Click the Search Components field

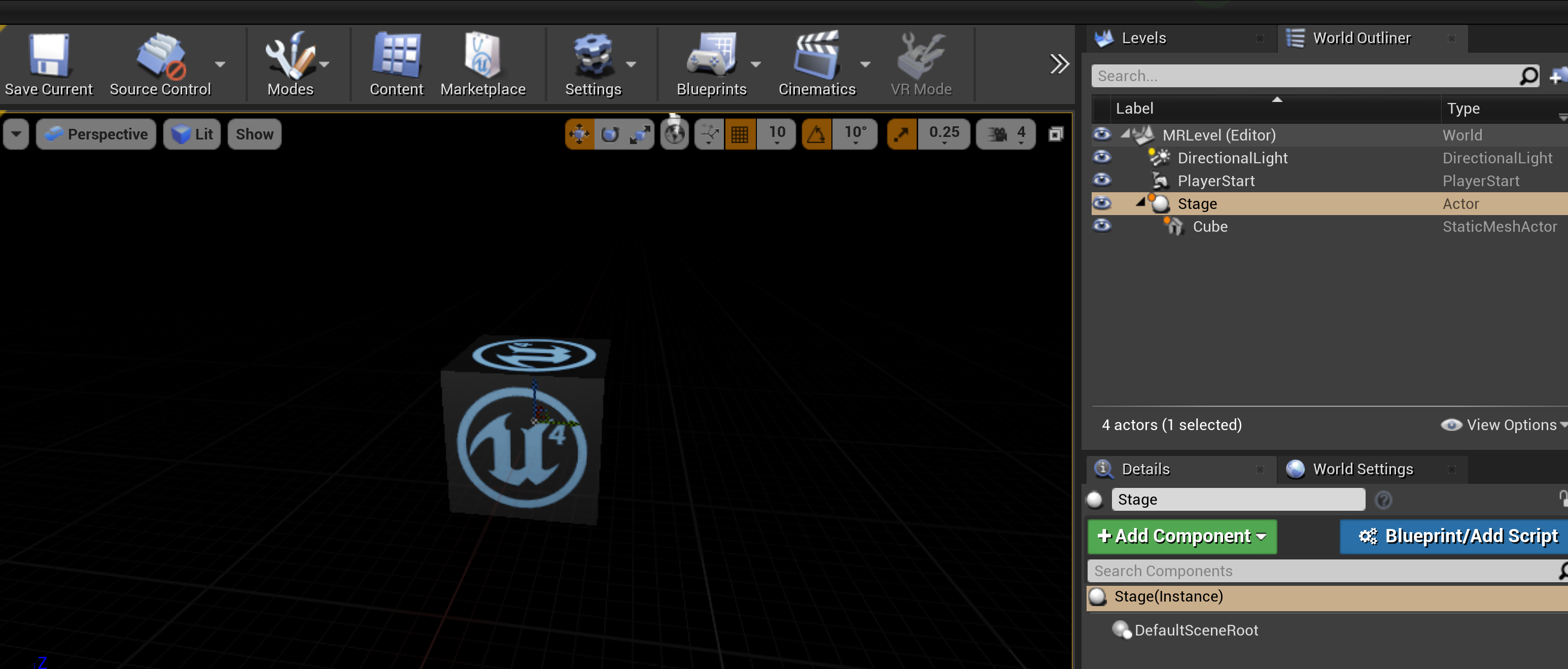pyautogui.click(x=1327, y=571)
